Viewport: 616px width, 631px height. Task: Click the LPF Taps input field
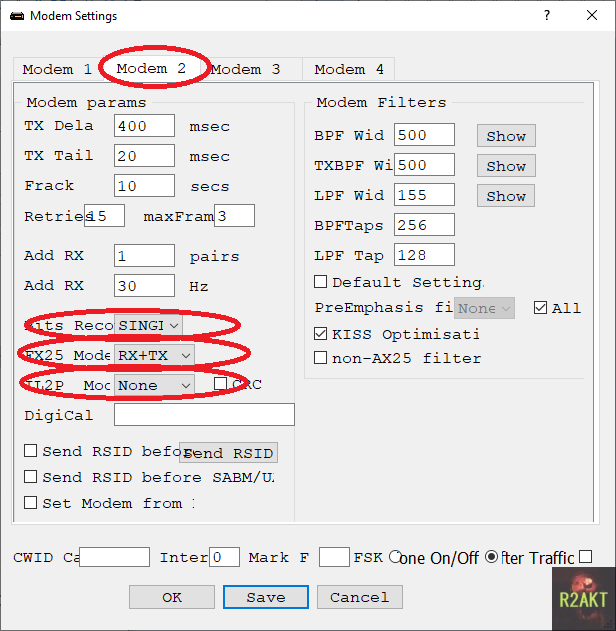pos(424,255)
